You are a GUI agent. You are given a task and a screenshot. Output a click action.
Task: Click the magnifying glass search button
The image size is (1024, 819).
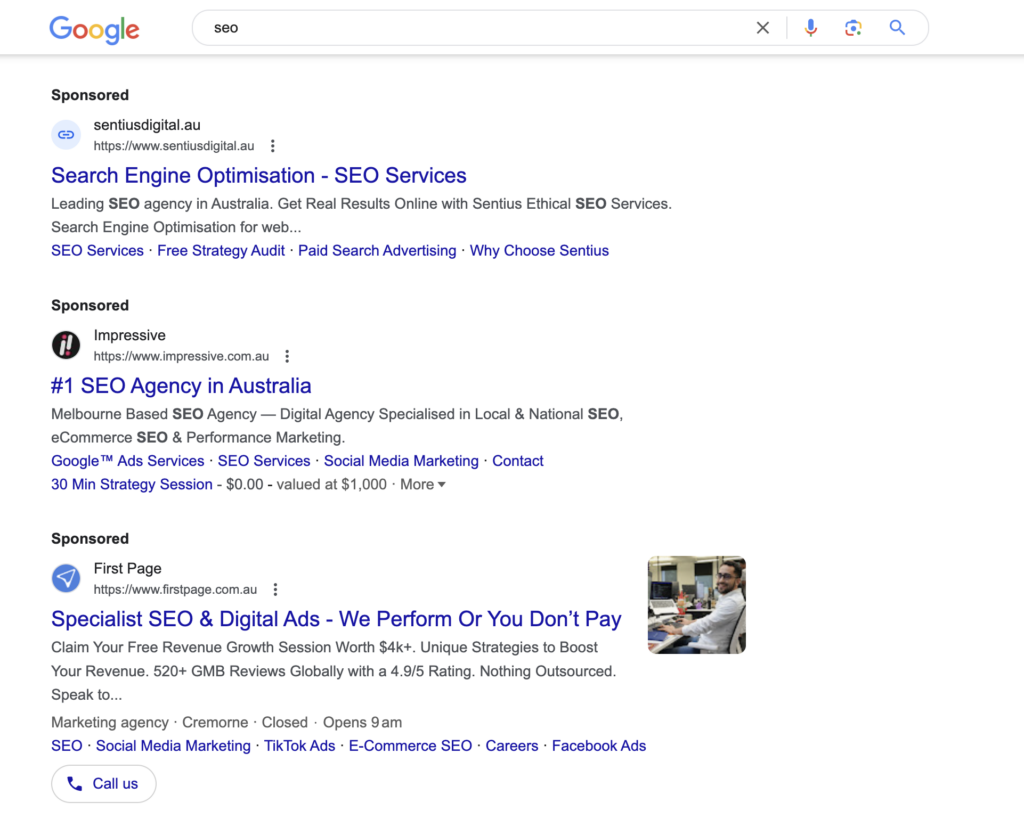point(897,28)
